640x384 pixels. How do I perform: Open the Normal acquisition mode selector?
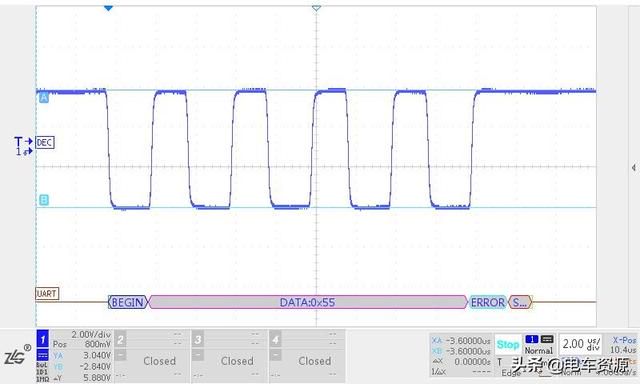539,345
